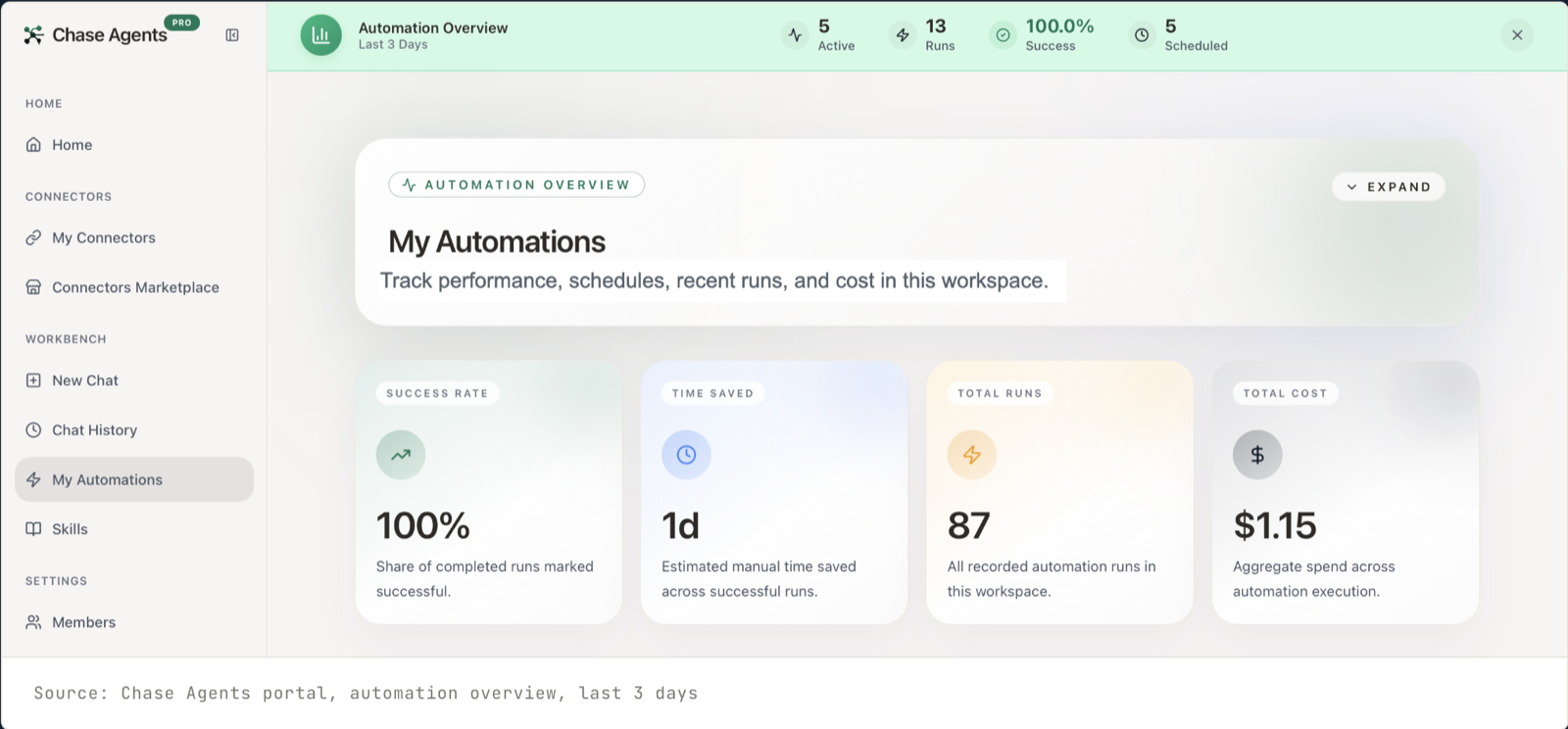Click the New Chat plus icon
This screenshot has height=729, width=1568.
33,380
